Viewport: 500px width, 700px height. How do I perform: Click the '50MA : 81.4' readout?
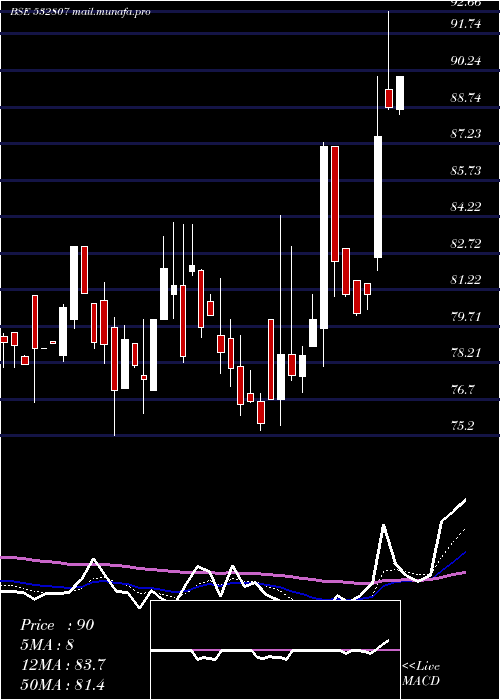pos(63,684)
